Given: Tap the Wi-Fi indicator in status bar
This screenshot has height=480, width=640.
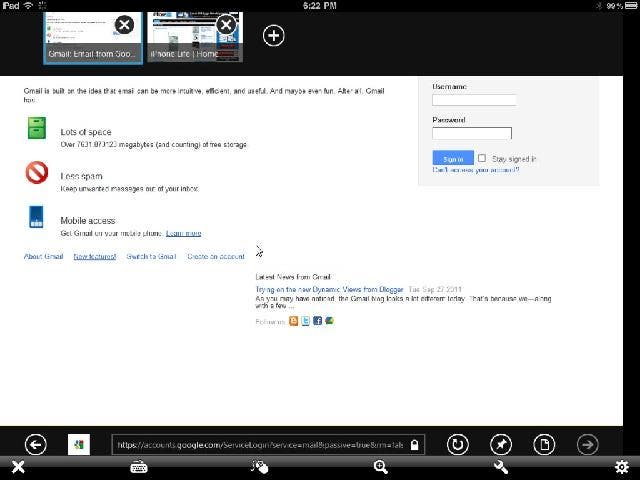Looking at the screenshot, I should [x=28, y=6].
